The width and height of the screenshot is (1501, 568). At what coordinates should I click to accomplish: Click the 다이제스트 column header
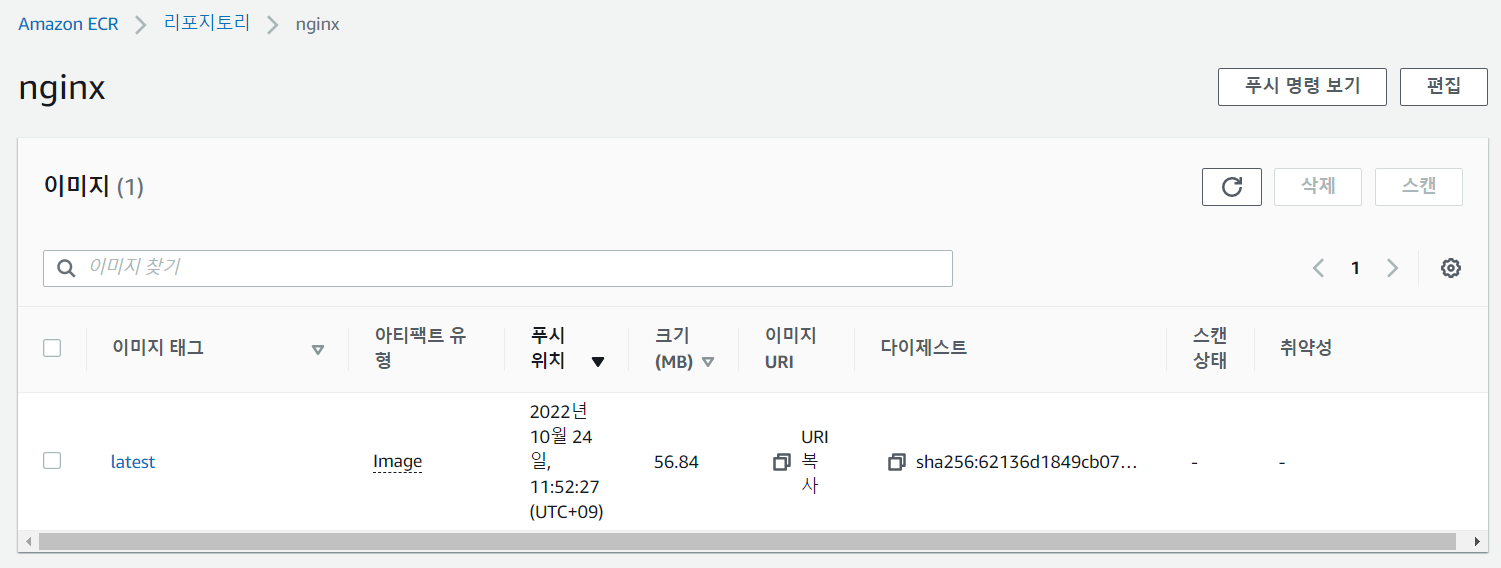(924, 348)
